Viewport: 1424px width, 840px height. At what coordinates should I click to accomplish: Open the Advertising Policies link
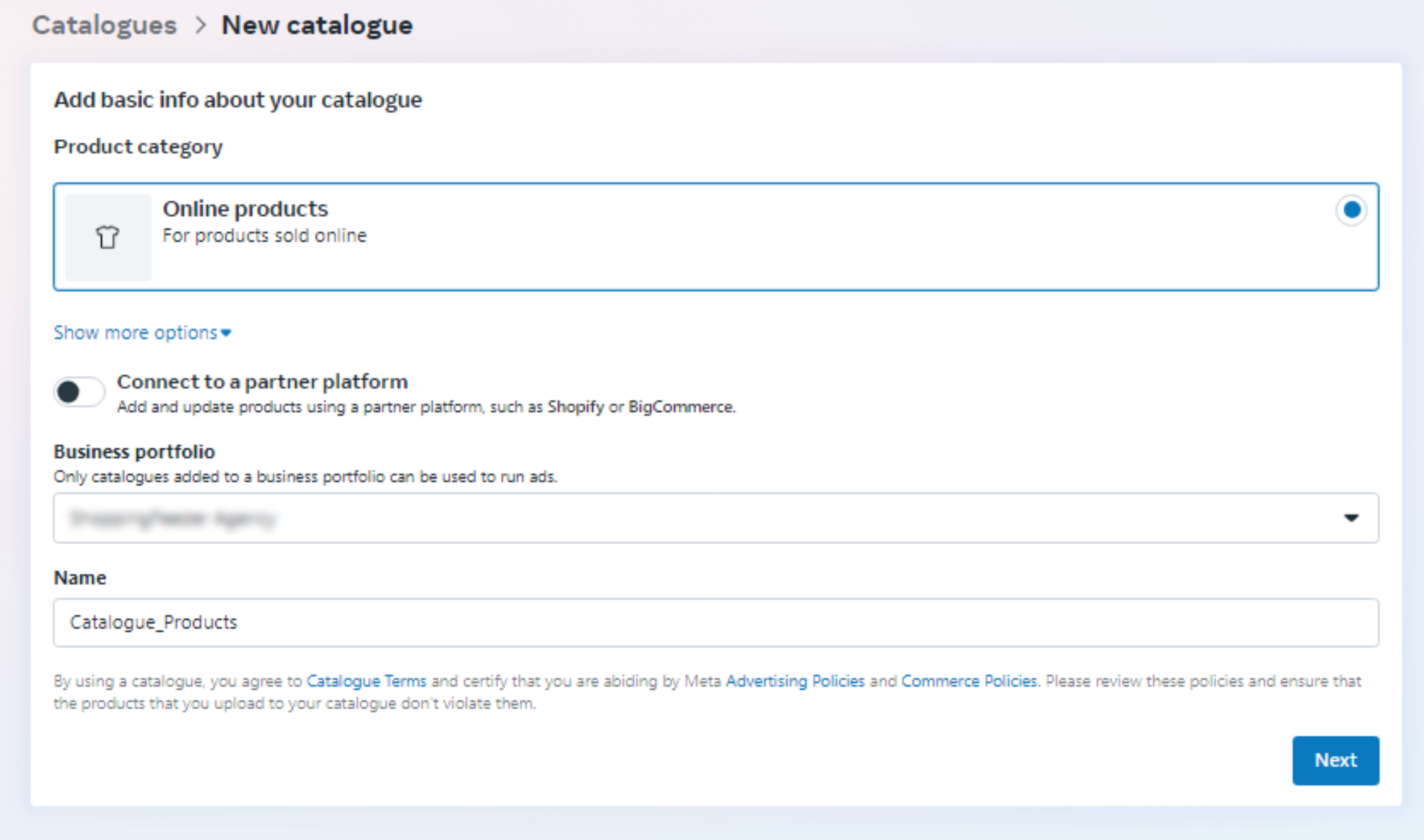click(x=795, y=681)
